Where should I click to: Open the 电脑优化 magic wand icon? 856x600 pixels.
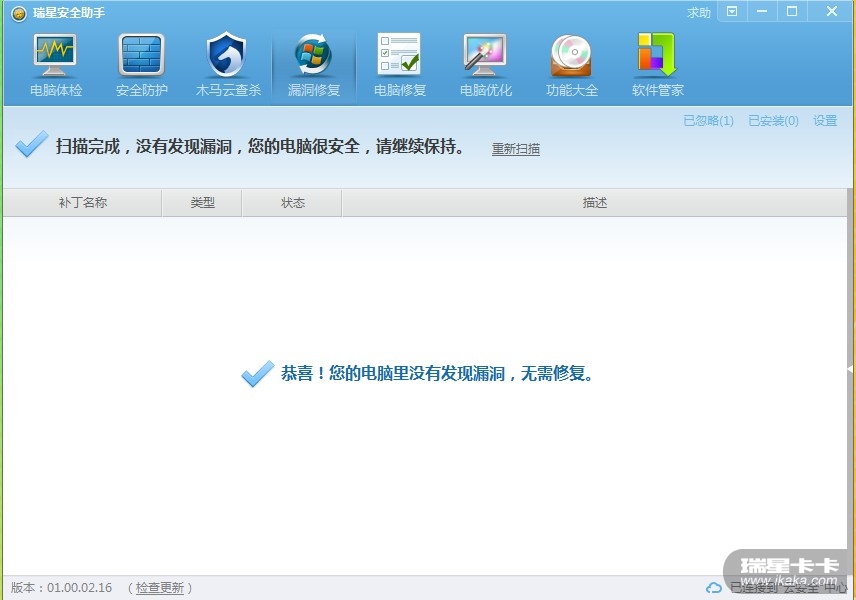coord(485,55)
